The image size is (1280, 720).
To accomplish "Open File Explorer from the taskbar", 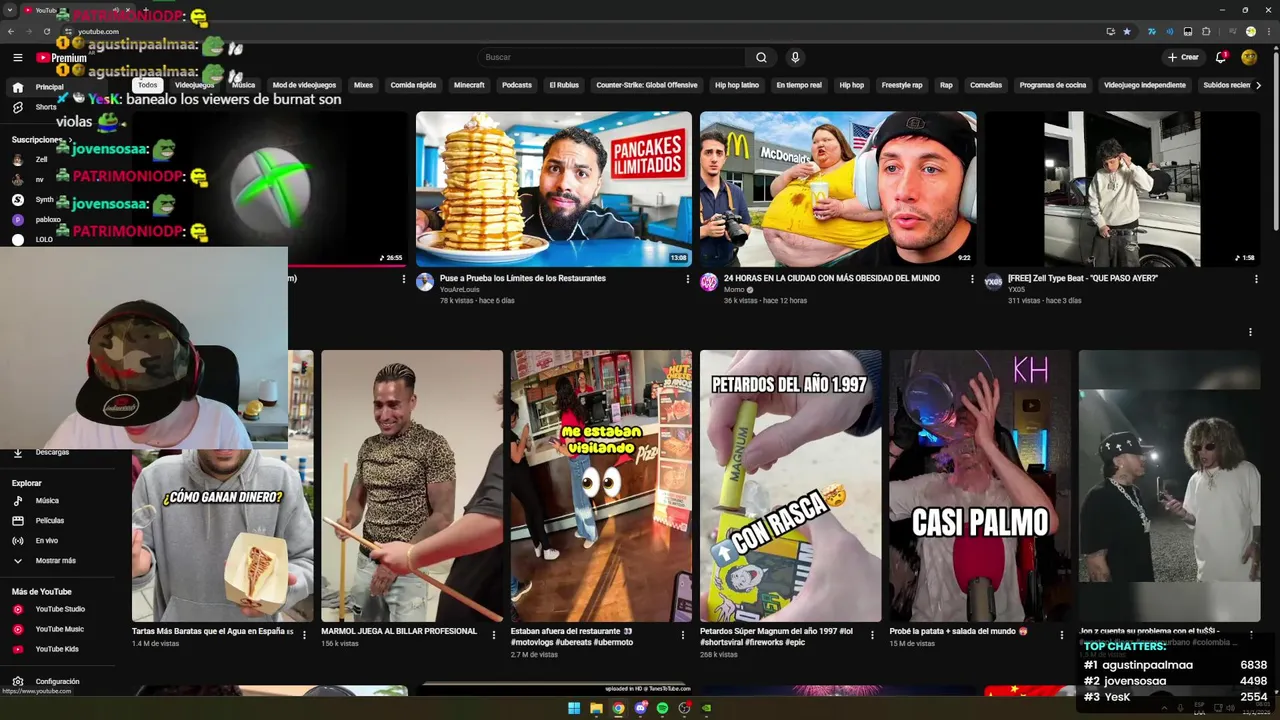I will pyautogui.click(x=596, y=708).
